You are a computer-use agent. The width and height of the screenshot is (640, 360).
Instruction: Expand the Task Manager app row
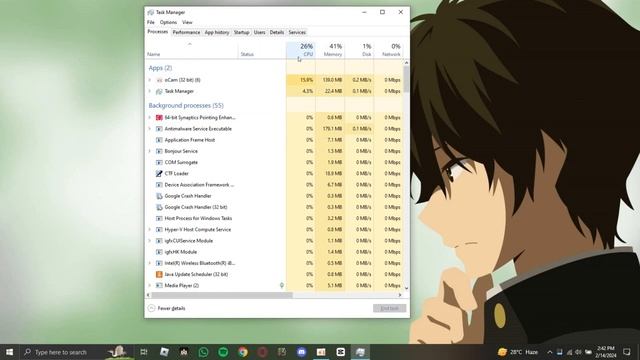[x=150, y=91]
